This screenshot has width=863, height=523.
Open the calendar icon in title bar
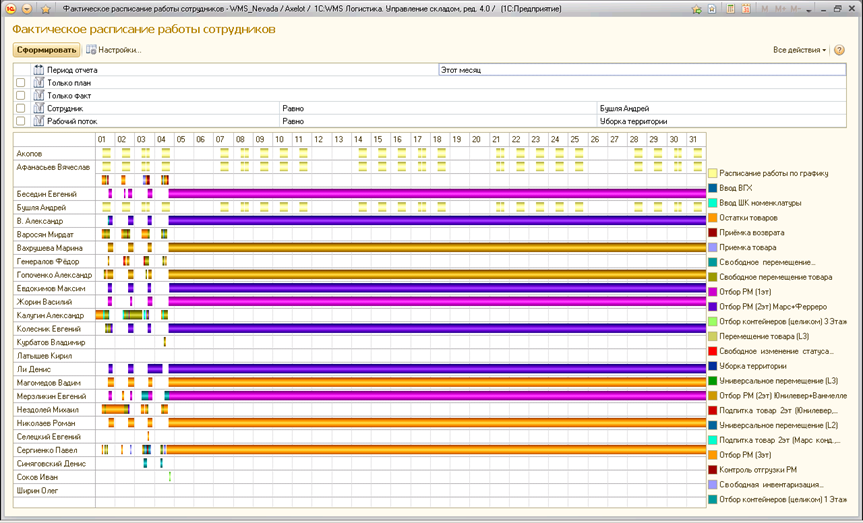coord(745,8)
